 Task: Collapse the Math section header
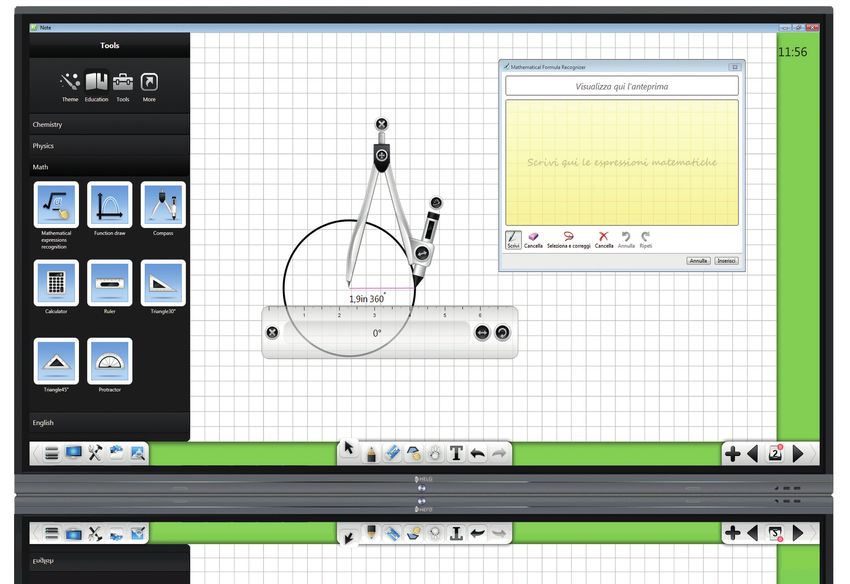[110, 167]
